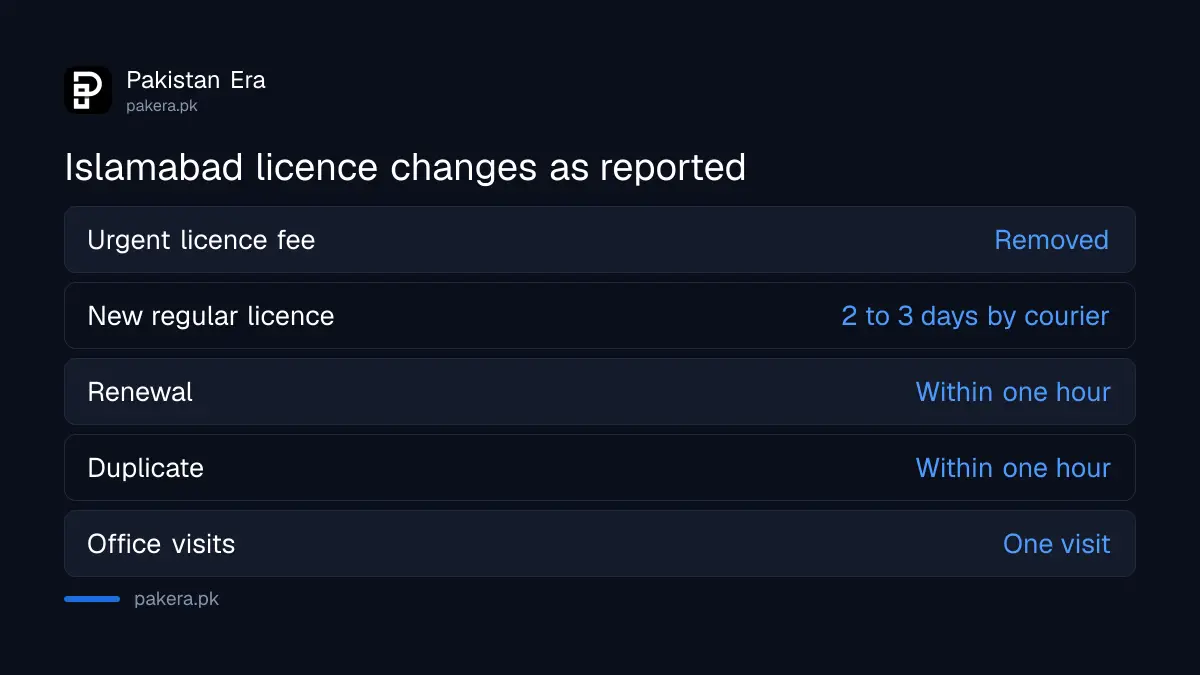
Task: Select the Urgent licence fee row
Action: coord(600,240)
